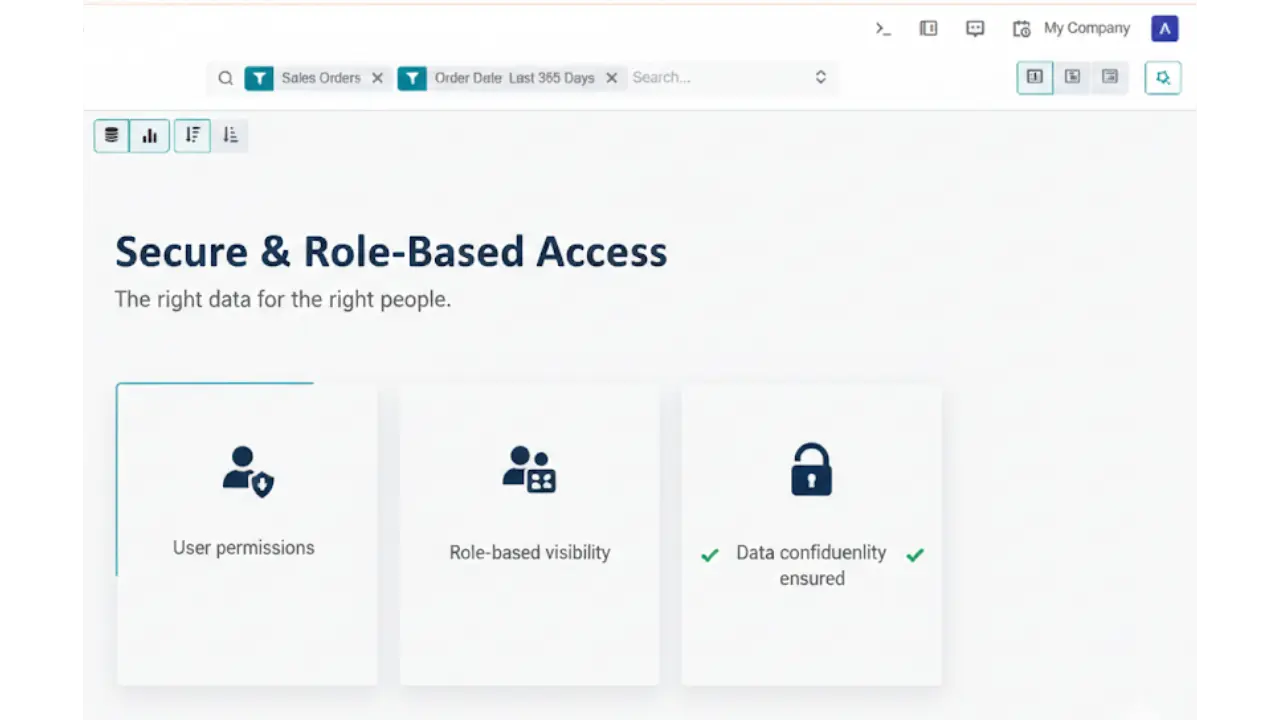Click the magnifier search icon in filter bar
The width and height of the screenshot is (1280, 720).
(226, 78)
